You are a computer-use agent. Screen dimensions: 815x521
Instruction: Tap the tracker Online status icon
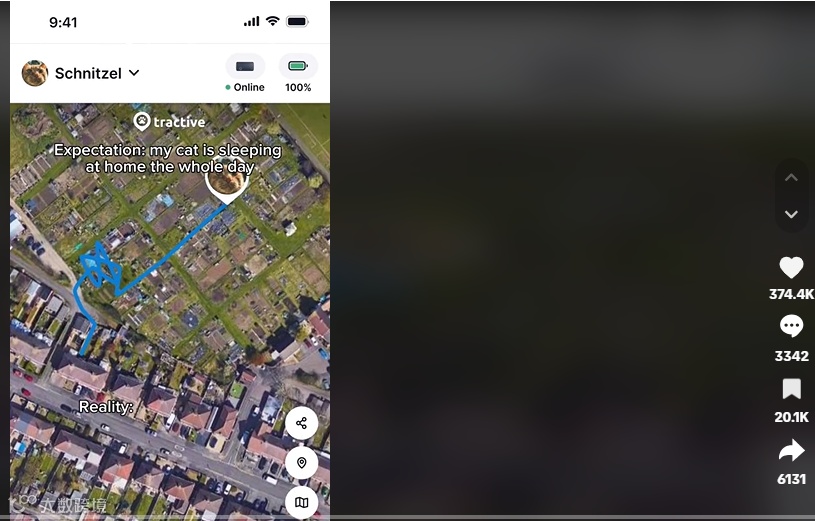(x=245, y=67)
